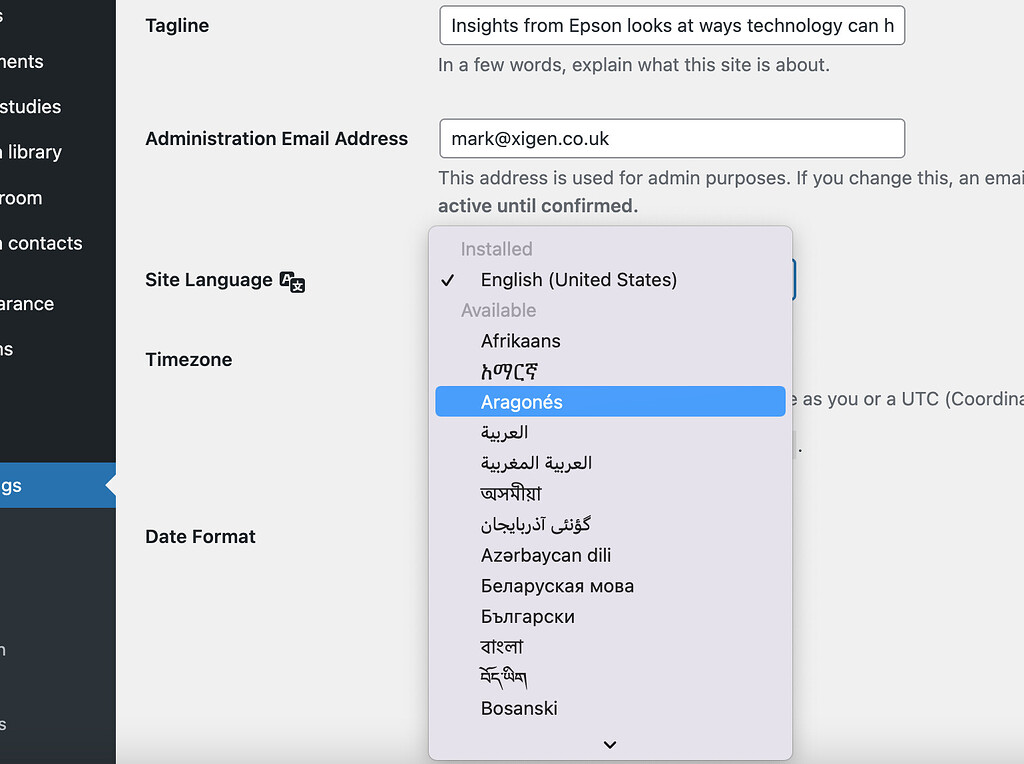Choose অসমীয়া language option
This screenshot has width=1024, height=764.
tap(512, 493)
